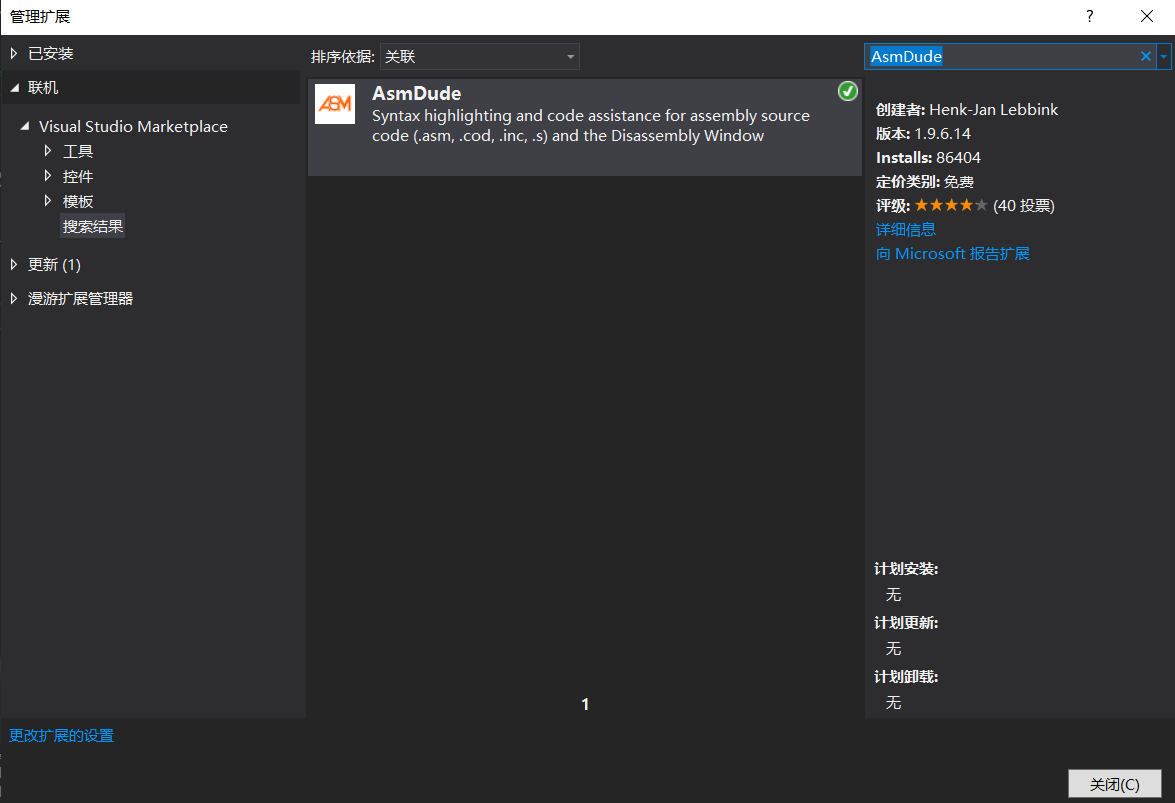Open the 排序依据 sort dropdown

coord(571,56)
